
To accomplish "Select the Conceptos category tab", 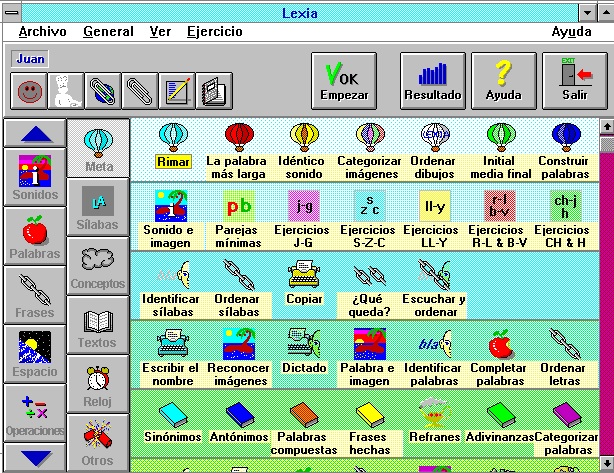I will click(x=98, y=267).
